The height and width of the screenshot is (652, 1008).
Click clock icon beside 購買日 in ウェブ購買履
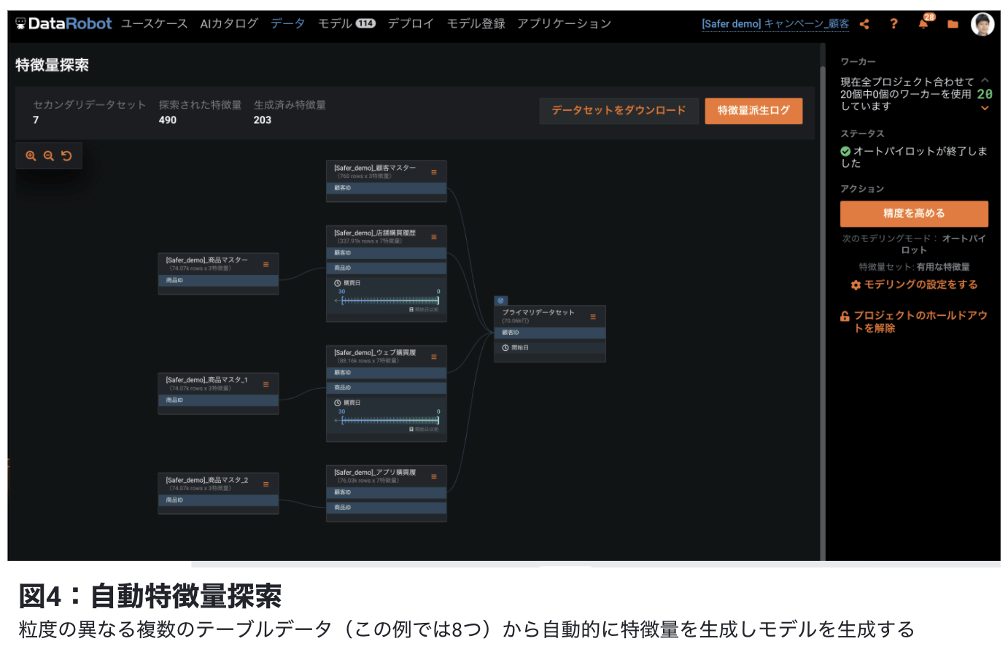coord(338,403)
